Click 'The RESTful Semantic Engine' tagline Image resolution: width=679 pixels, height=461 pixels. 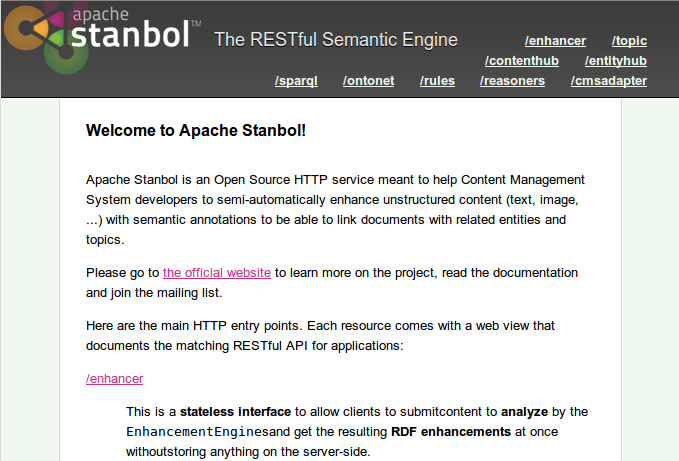pyautogui.click(x=336, y=40)
